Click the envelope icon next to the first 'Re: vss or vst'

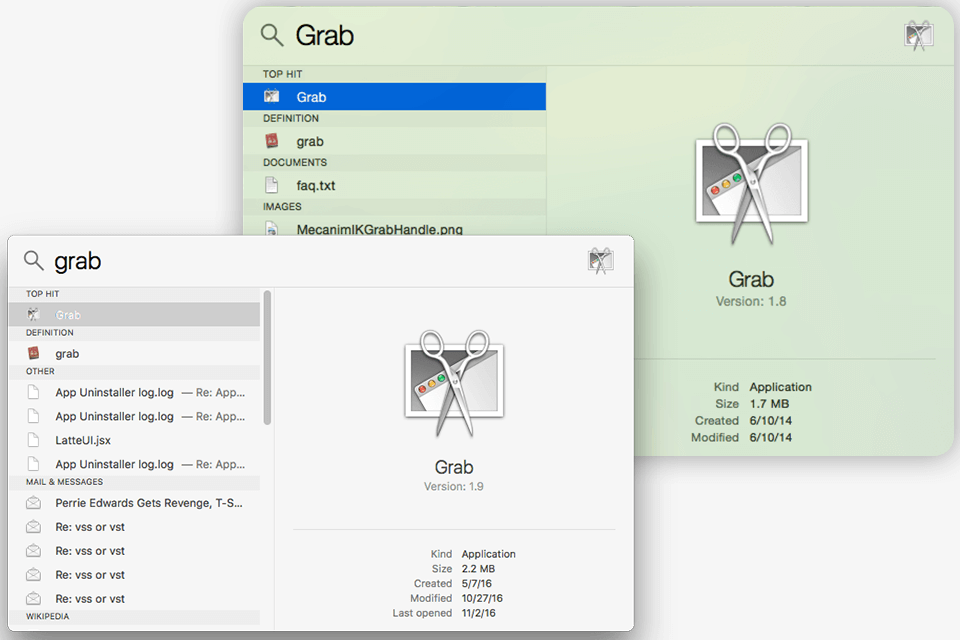[33, 527]
